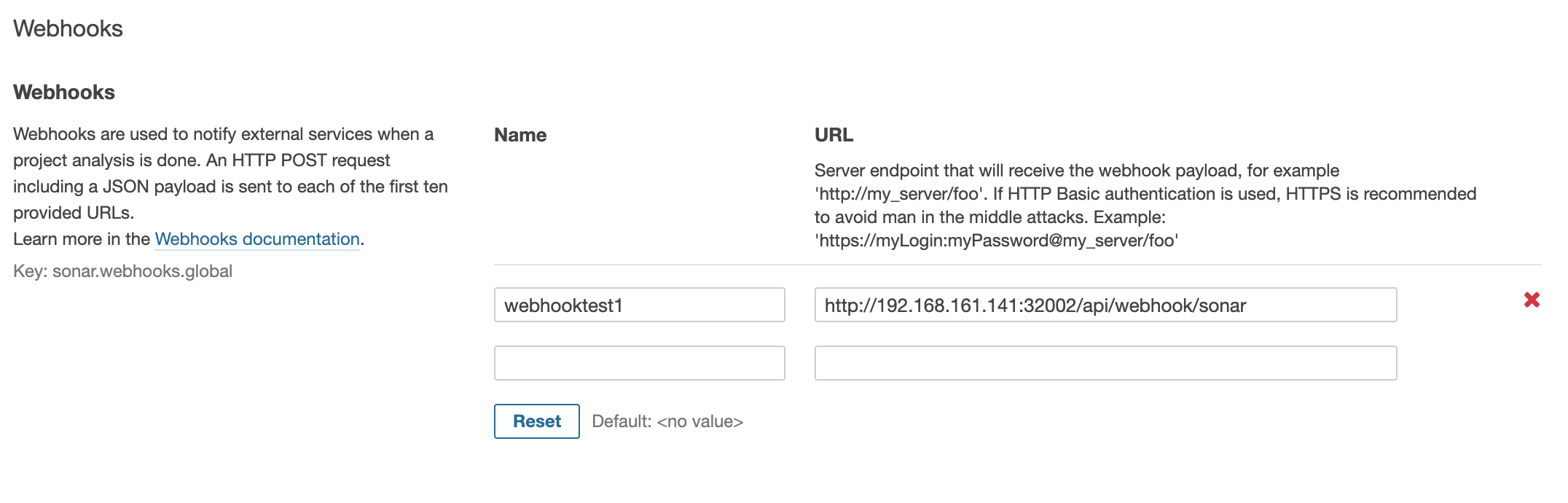Click the empty second Name input box
This screenshot has width=1568, height=503.
coord(638,362)
